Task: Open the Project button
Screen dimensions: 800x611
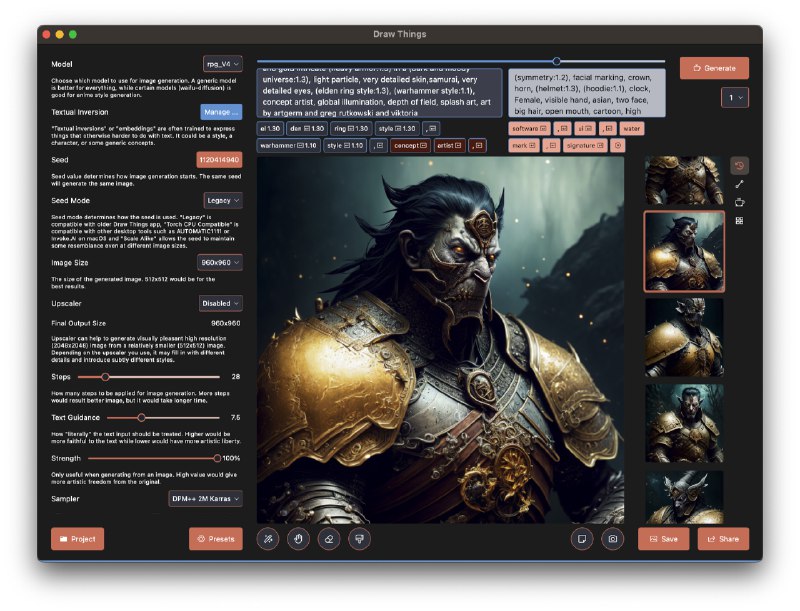Action: 78,539
